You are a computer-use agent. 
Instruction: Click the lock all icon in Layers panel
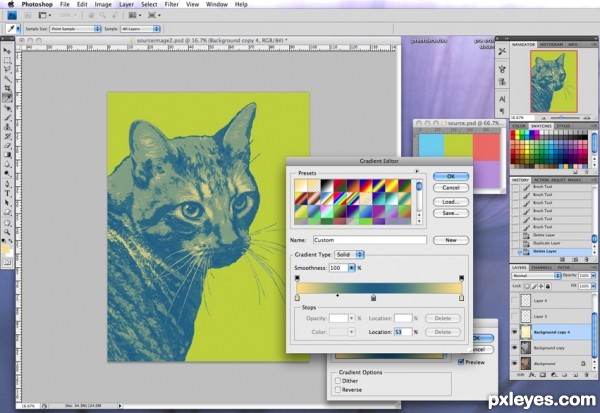click(548, 286)
